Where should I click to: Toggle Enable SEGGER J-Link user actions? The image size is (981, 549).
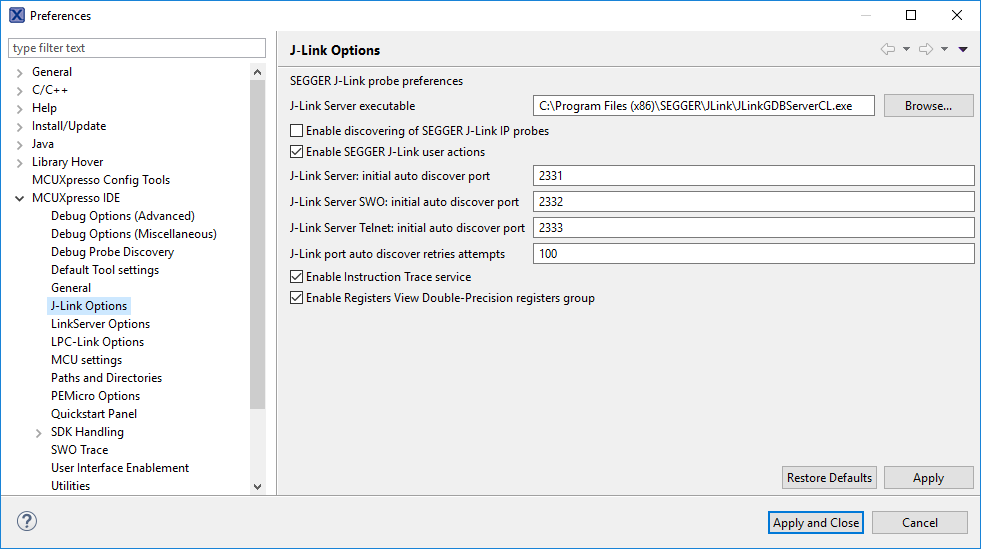(x=296, y=152)
